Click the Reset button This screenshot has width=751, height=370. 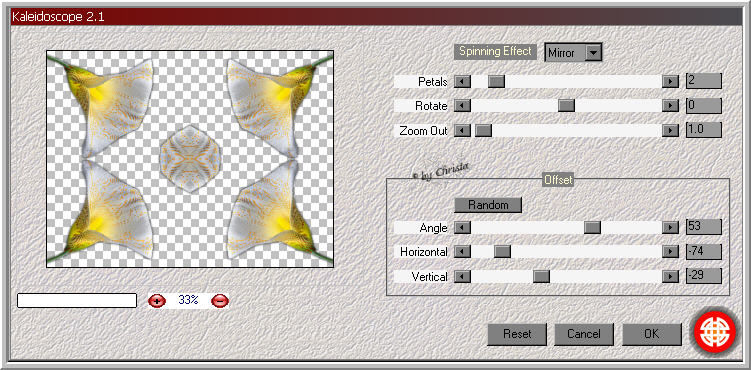(x=517, y=334)
